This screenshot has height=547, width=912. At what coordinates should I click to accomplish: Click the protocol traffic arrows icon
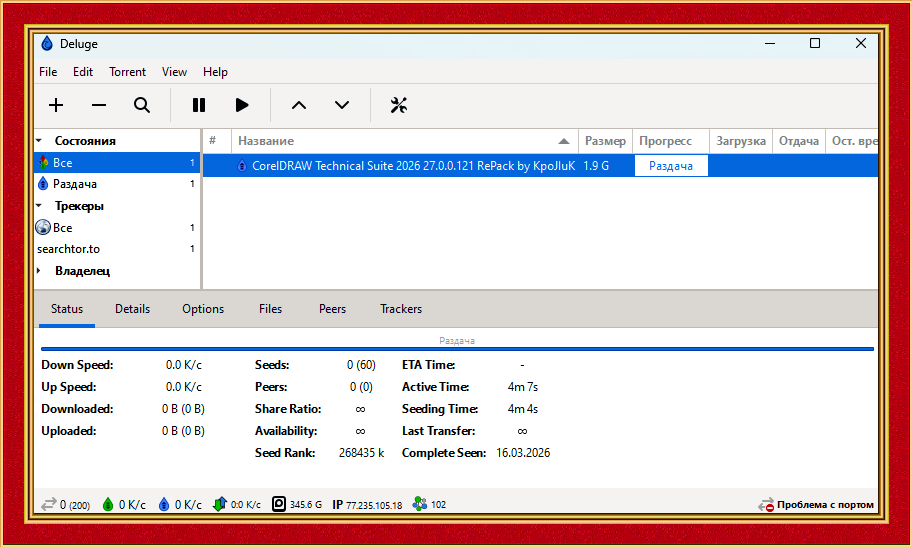[219, 504]
